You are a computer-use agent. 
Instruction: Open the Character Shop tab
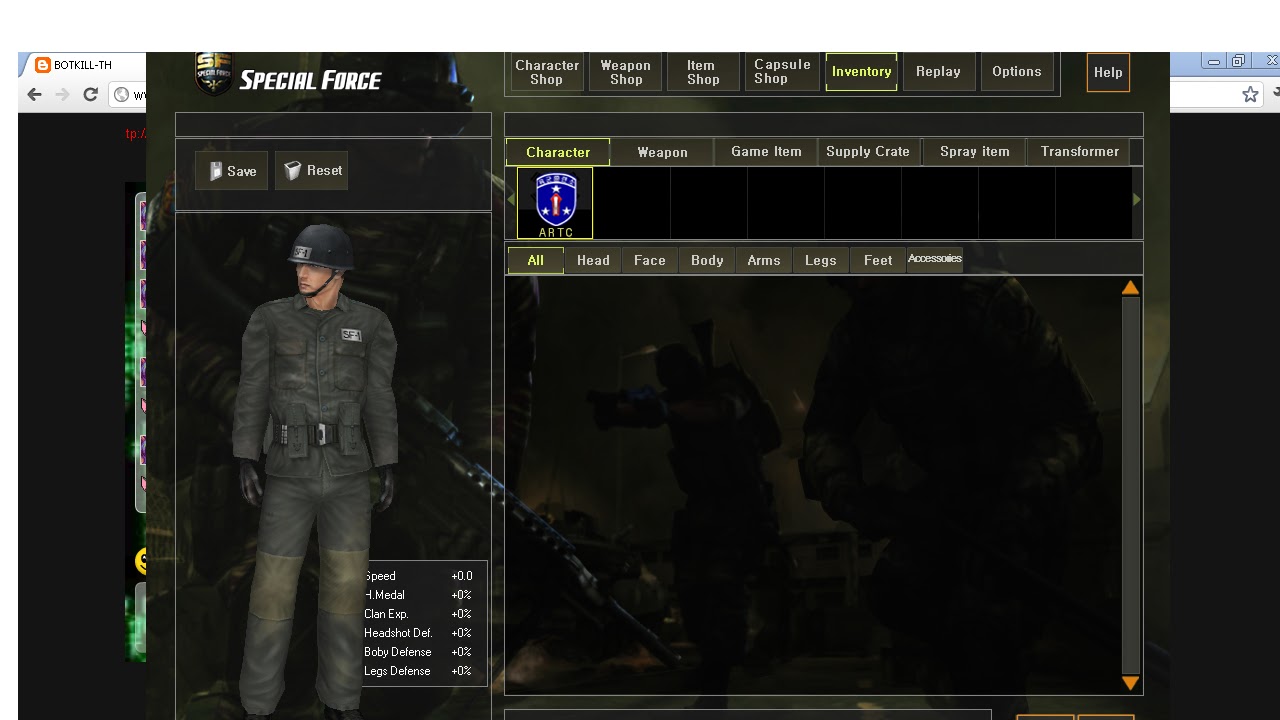(x=547, y=72)
